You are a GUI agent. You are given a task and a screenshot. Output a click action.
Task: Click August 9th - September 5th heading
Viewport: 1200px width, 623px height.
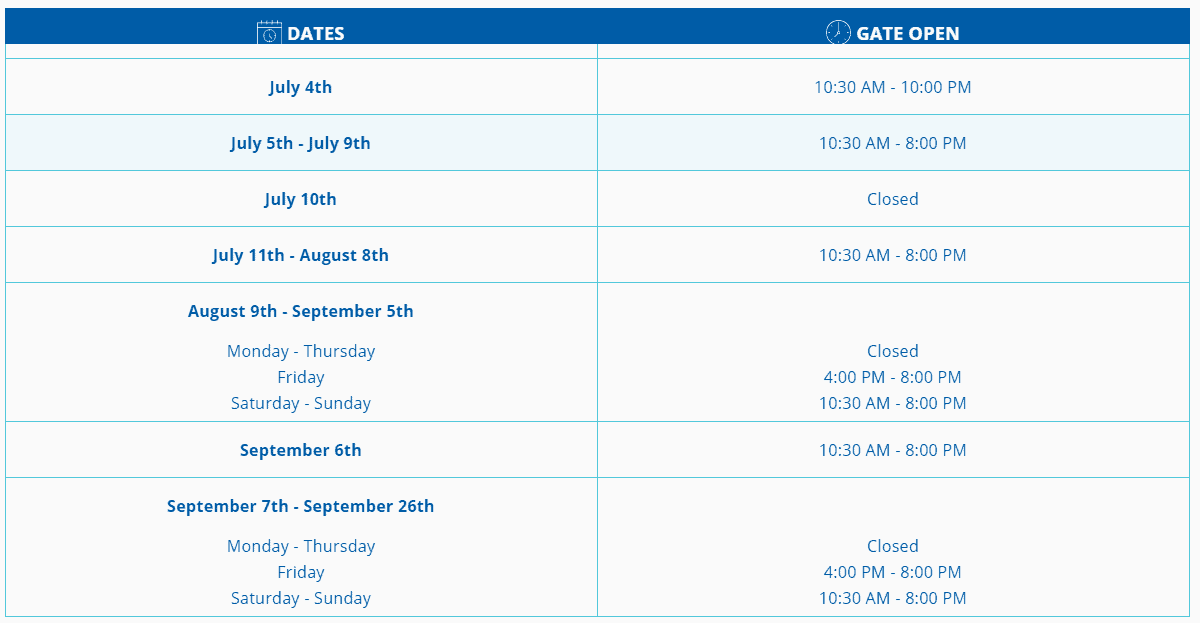301,311
